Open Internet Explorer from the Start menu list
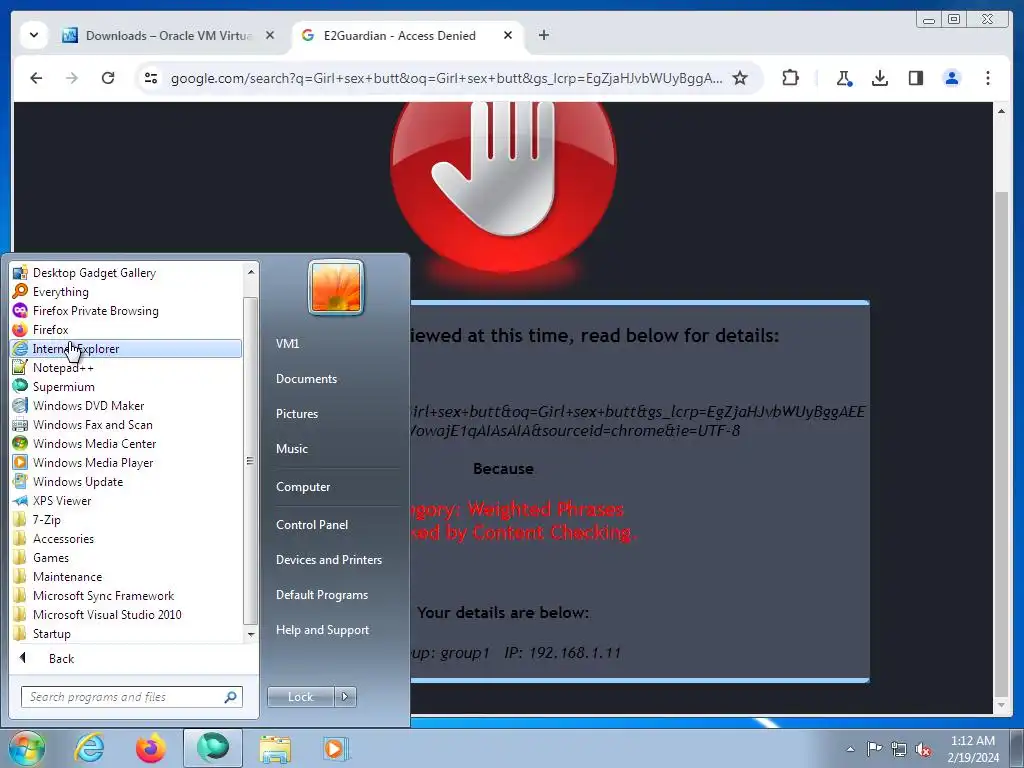This screenshot has height=768, width=1024. point(126,349)
